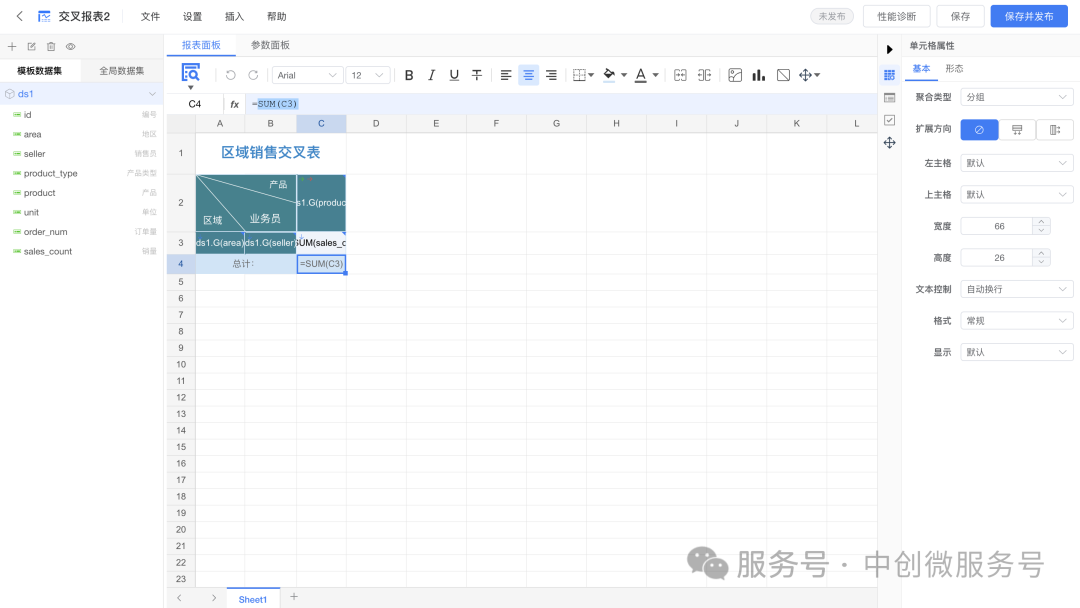Switch to the 形态 properties tab
This screenshot has height=608, width=1080.
[x=954, y=68]
